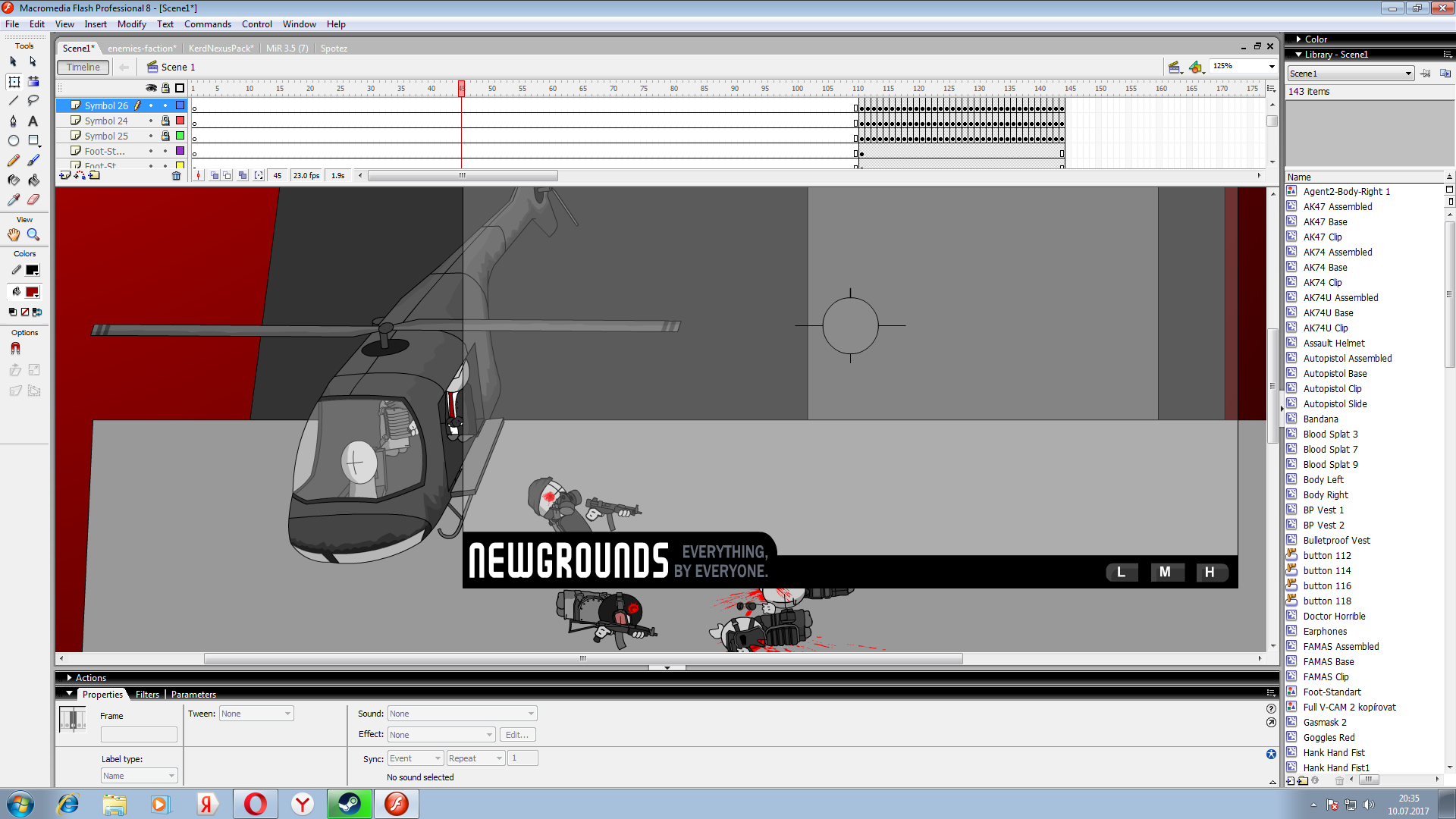This screenshot has height=819, width=1456.
Task: Click the H quality button on stage
Action: coord(1210,573)
